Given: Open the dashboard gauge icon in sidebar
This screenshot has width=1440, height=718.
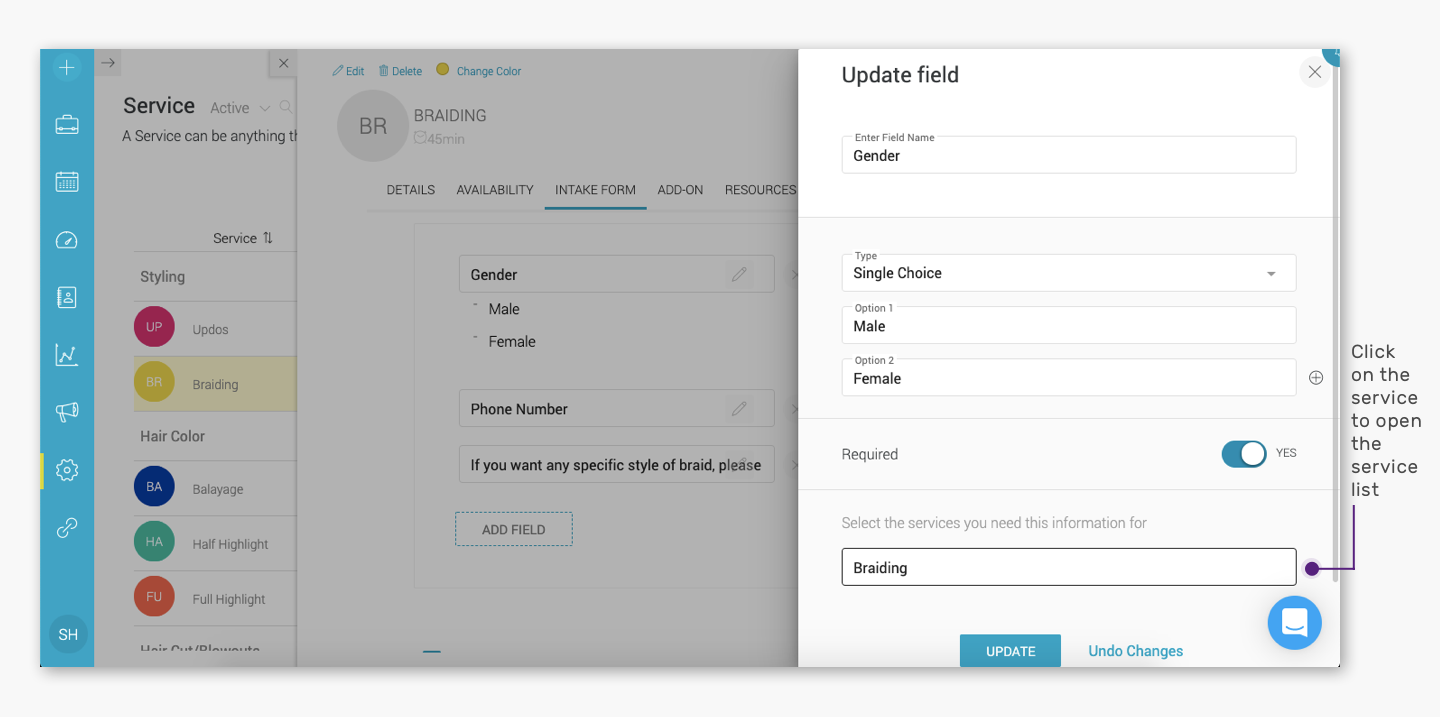Looking at the screenshot, I should (x=67, y=240).
